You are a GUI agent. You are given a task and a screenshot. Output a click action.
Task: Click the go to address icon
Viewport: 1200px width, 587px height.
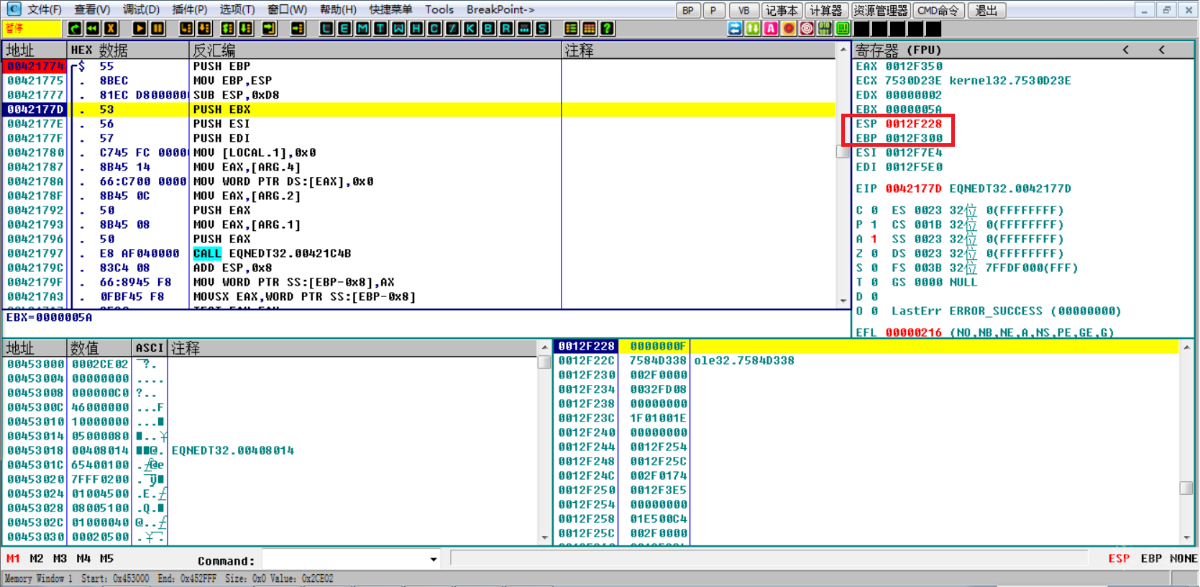(298, 28)
